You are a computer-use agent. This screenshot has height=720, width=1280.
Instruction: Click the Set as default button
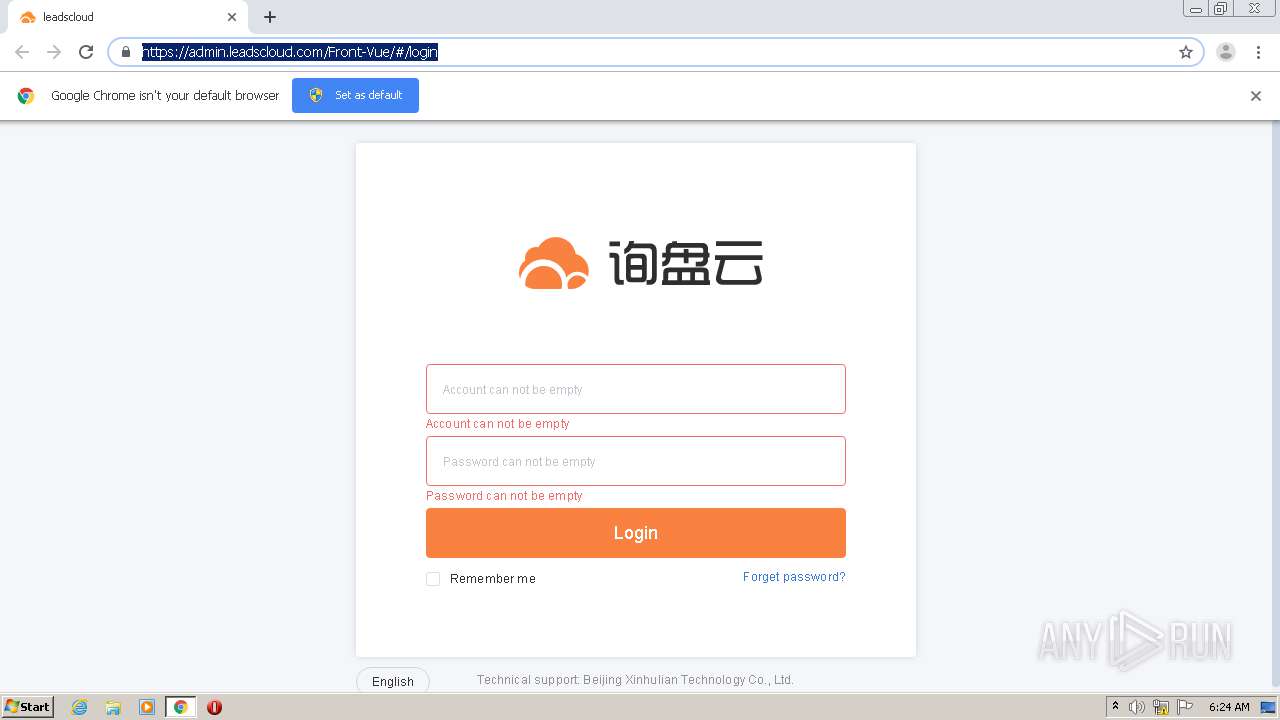pyautogui.click(x=355, y=95)
